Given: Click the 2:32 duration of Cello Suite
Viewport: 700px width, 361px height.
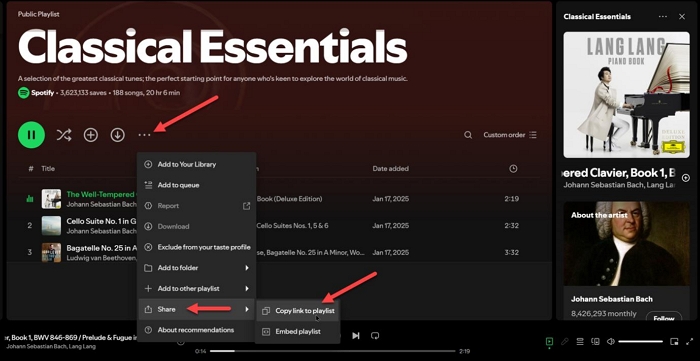Looking at the screenshot, I should pos(512,226).
